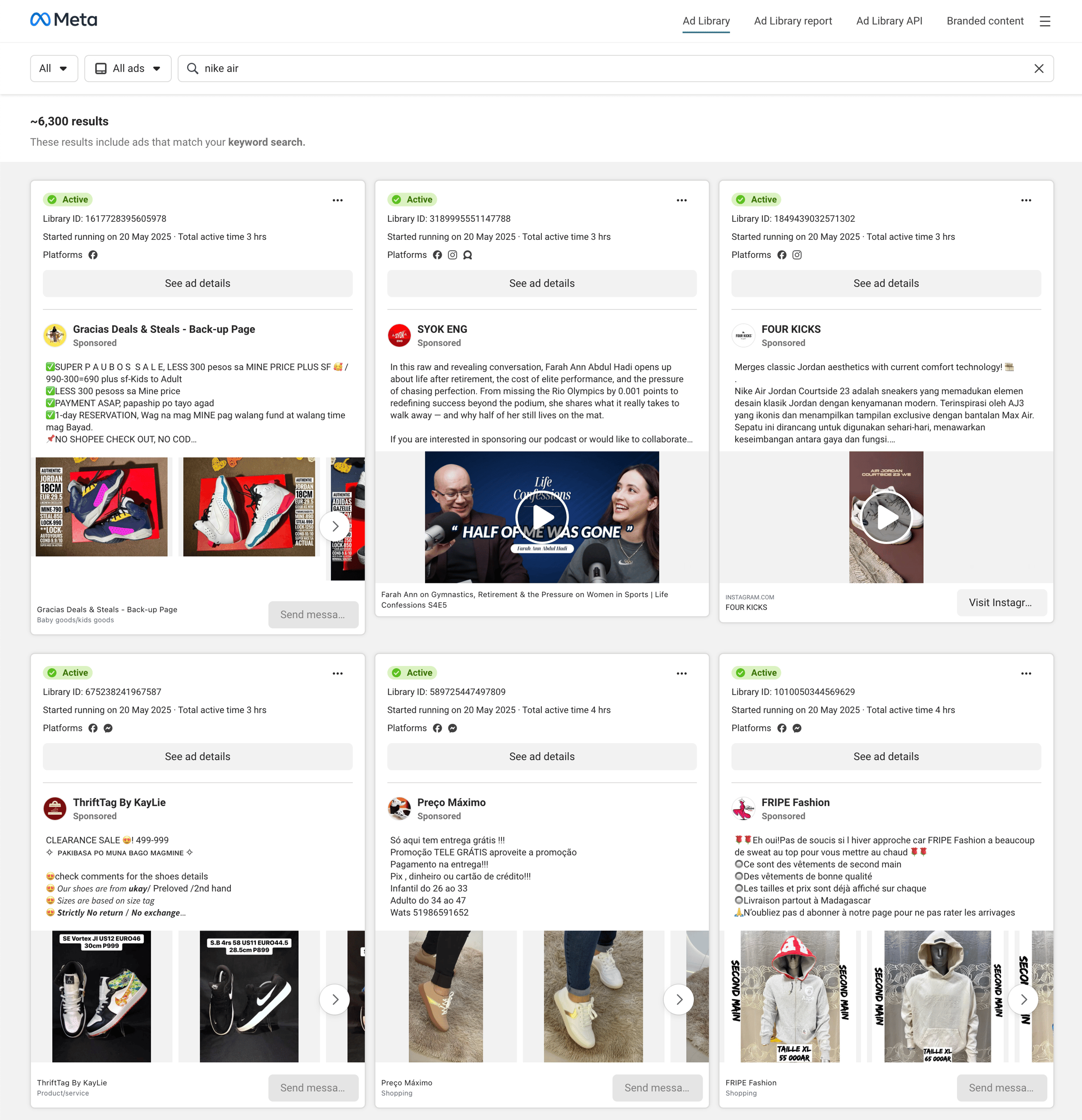Image resolution: width=1082 pixels, height=1120 pixels.
Task: Open the hamburger menu icon
Action: (1045, 21)
